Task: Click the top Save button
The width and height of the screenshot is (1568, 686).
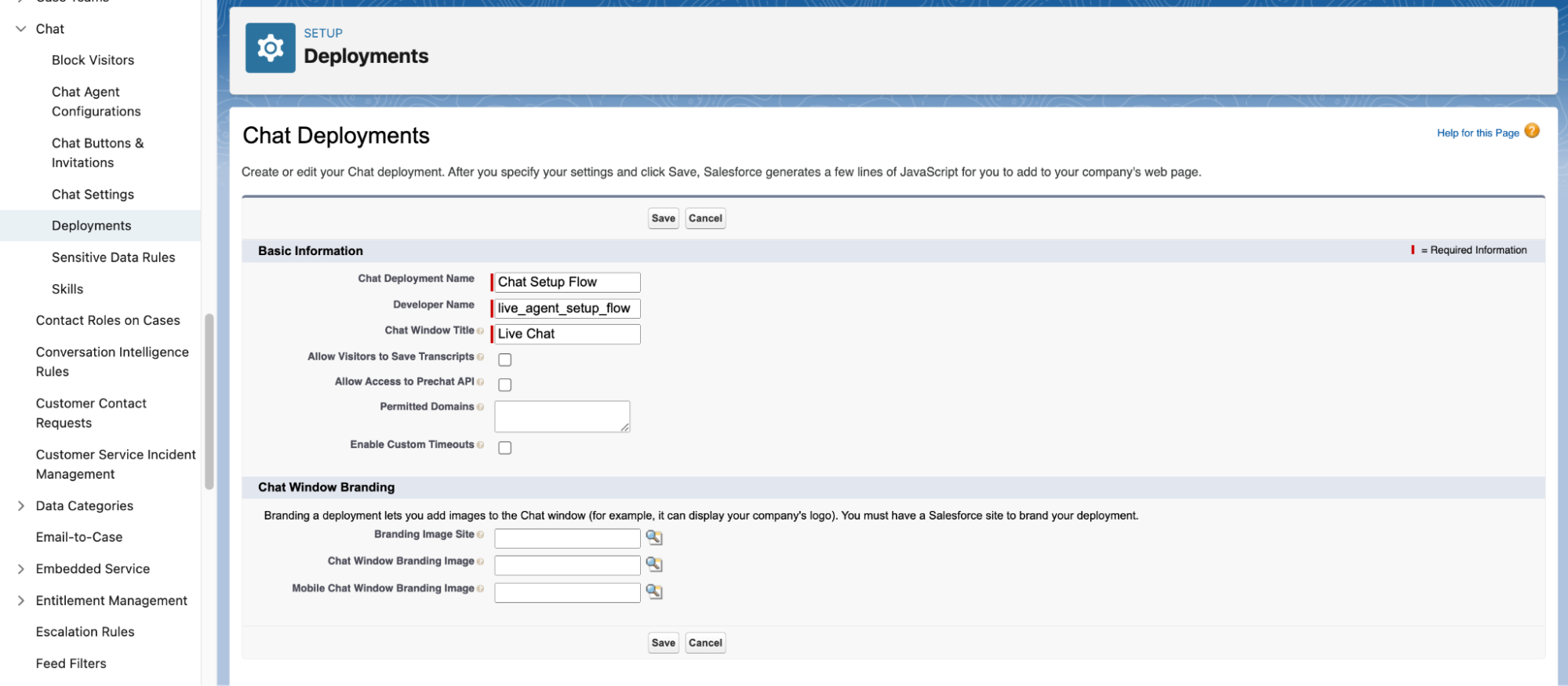Action: click(663, 218)
